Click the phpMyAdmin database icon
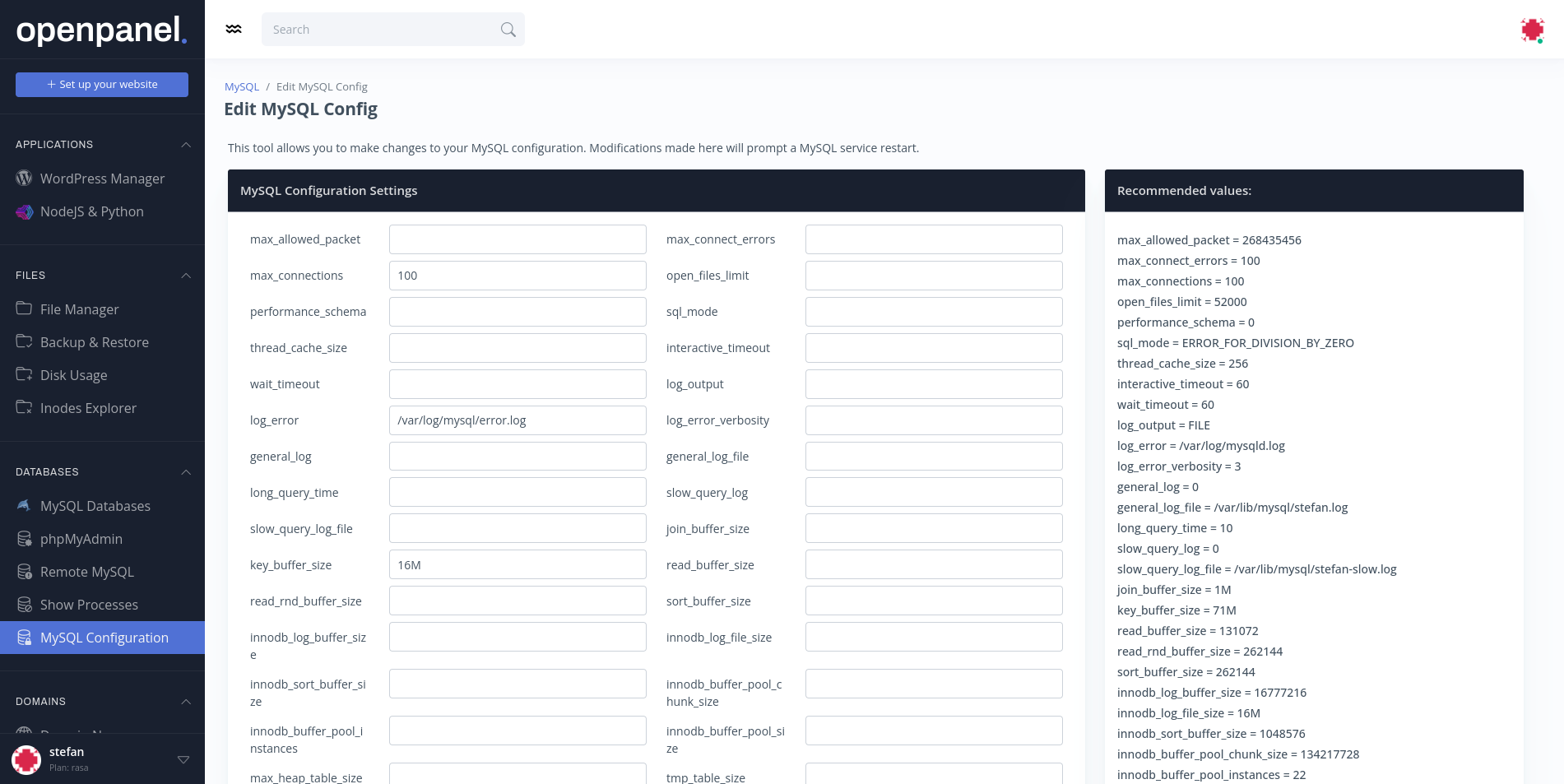Viewport: 1564px width, 784px height. click(x=24, y=539)
